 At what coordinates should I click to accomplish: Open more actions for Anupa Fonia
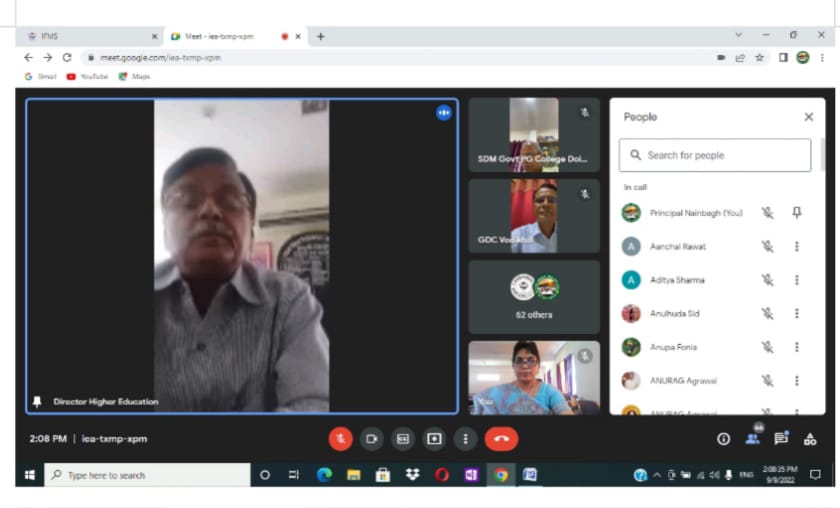tap(796, 347)
